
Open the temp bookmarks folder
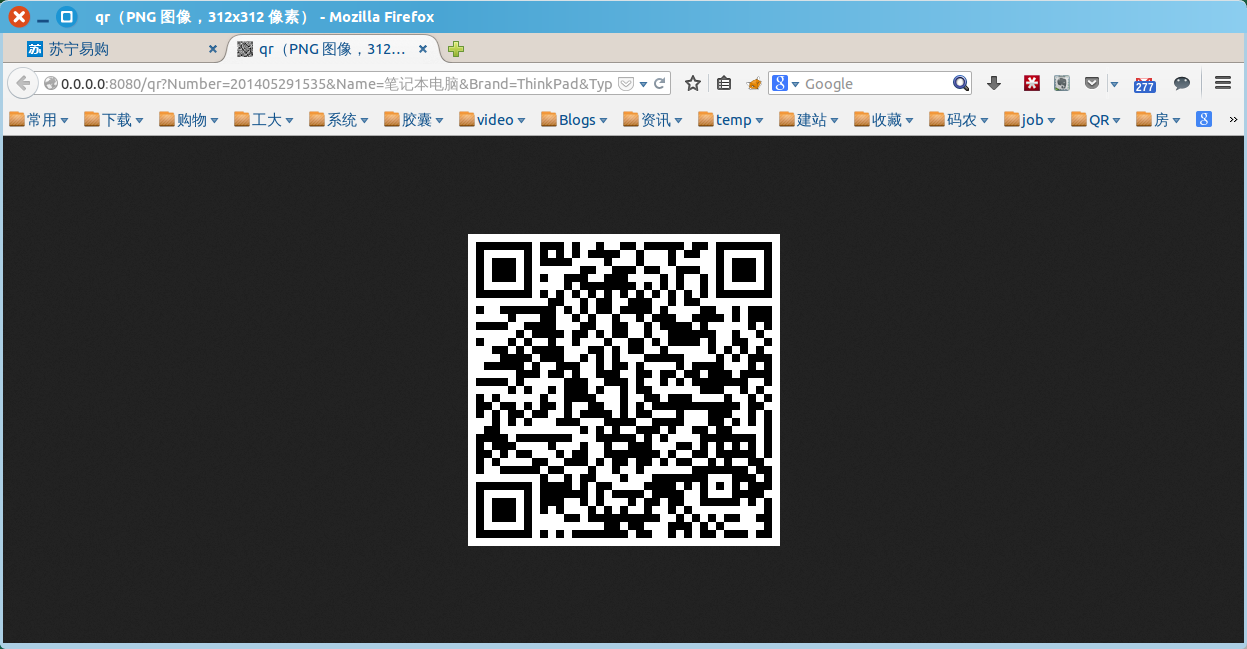click(732, 120)
